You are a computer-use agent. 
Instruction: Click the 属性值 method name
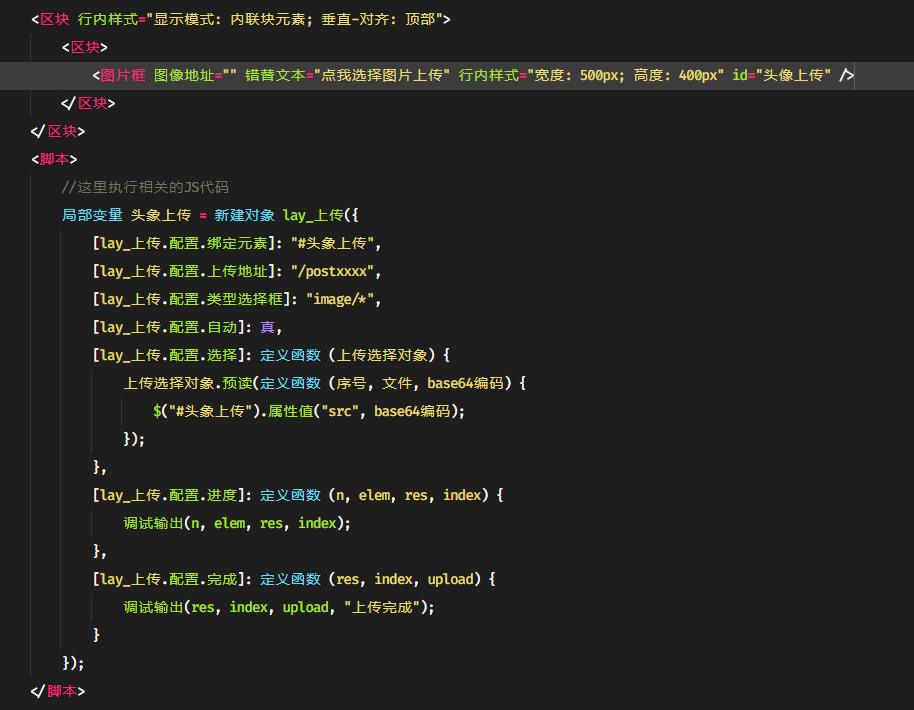[x=290, y=412]
